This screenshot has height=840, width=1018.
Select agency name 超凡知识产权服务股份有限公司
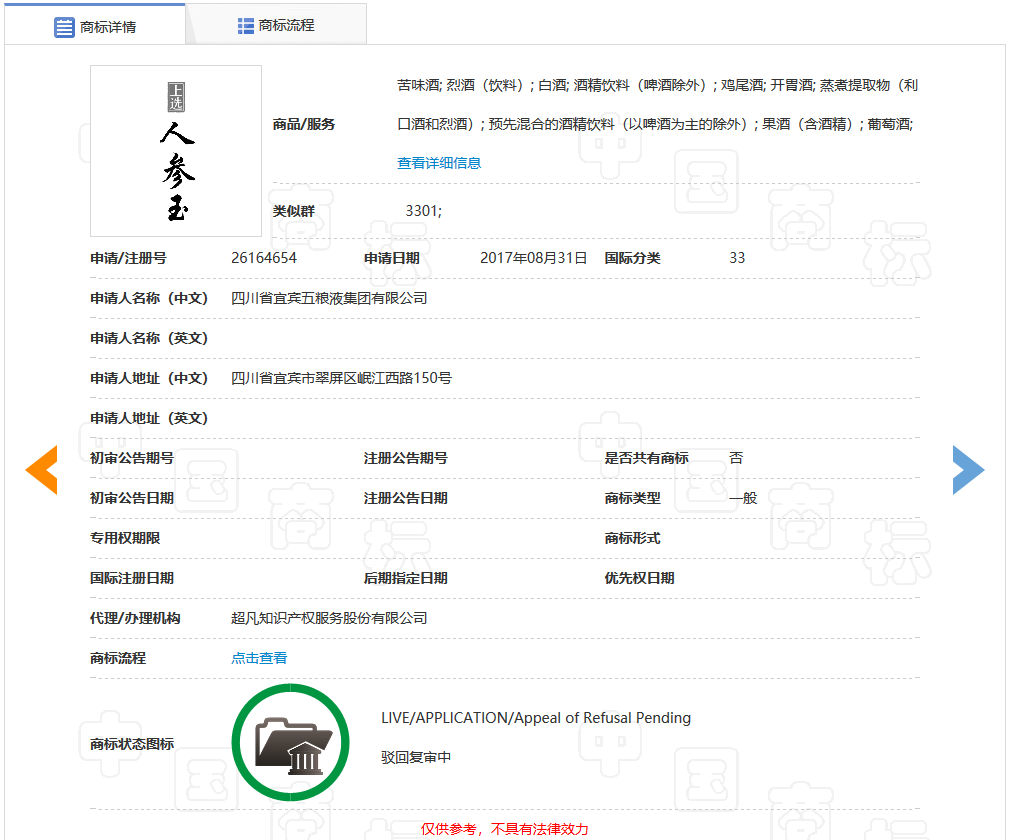click(x=329, y=618)
